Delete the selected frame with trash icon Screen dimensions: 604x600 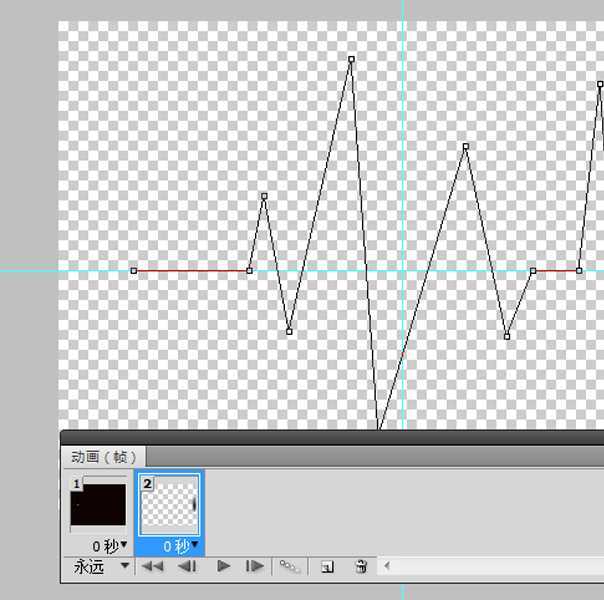[x=361, y=566]
